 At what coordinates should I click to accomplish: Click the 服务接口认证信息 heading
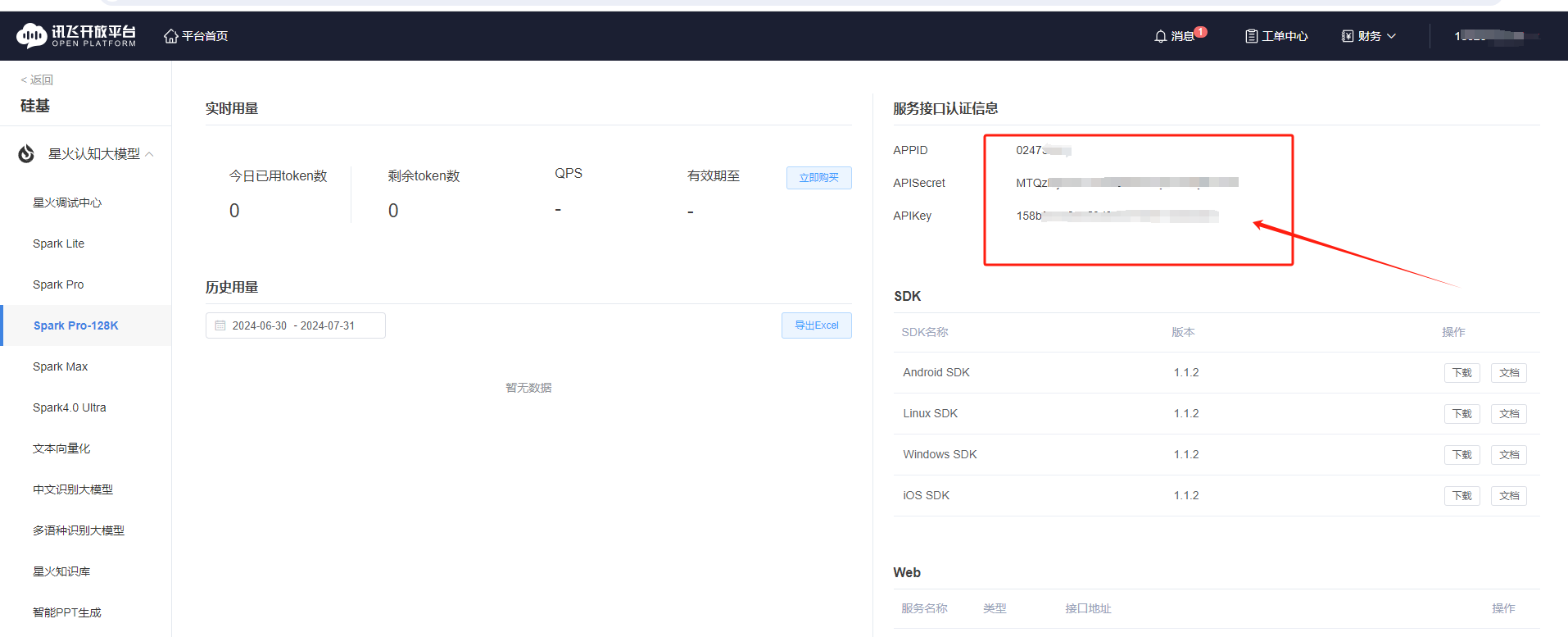coord(945,108)
